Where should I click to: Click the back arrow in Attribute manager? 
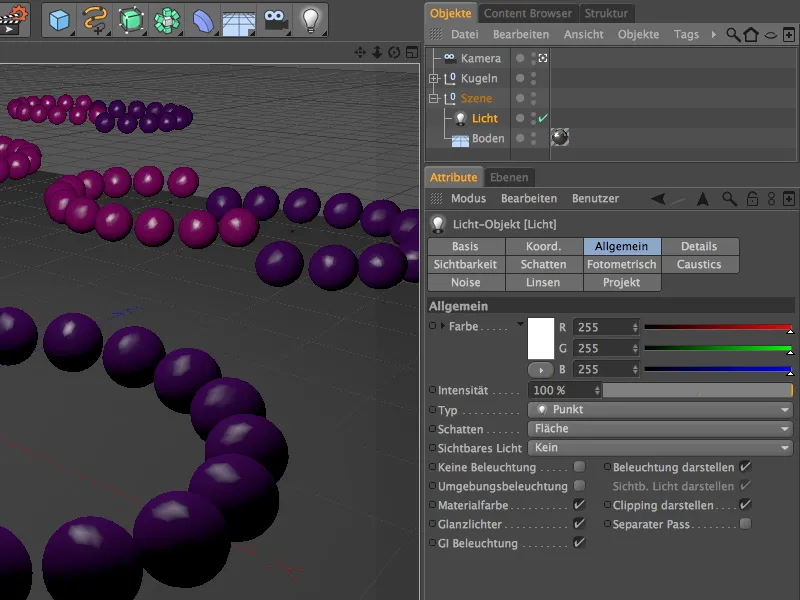click(658, 198)
